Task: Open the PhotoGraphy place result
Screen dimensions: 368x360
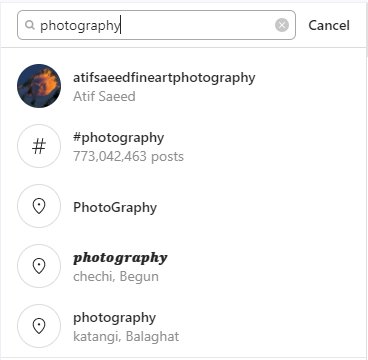Action: click(184, 206)
